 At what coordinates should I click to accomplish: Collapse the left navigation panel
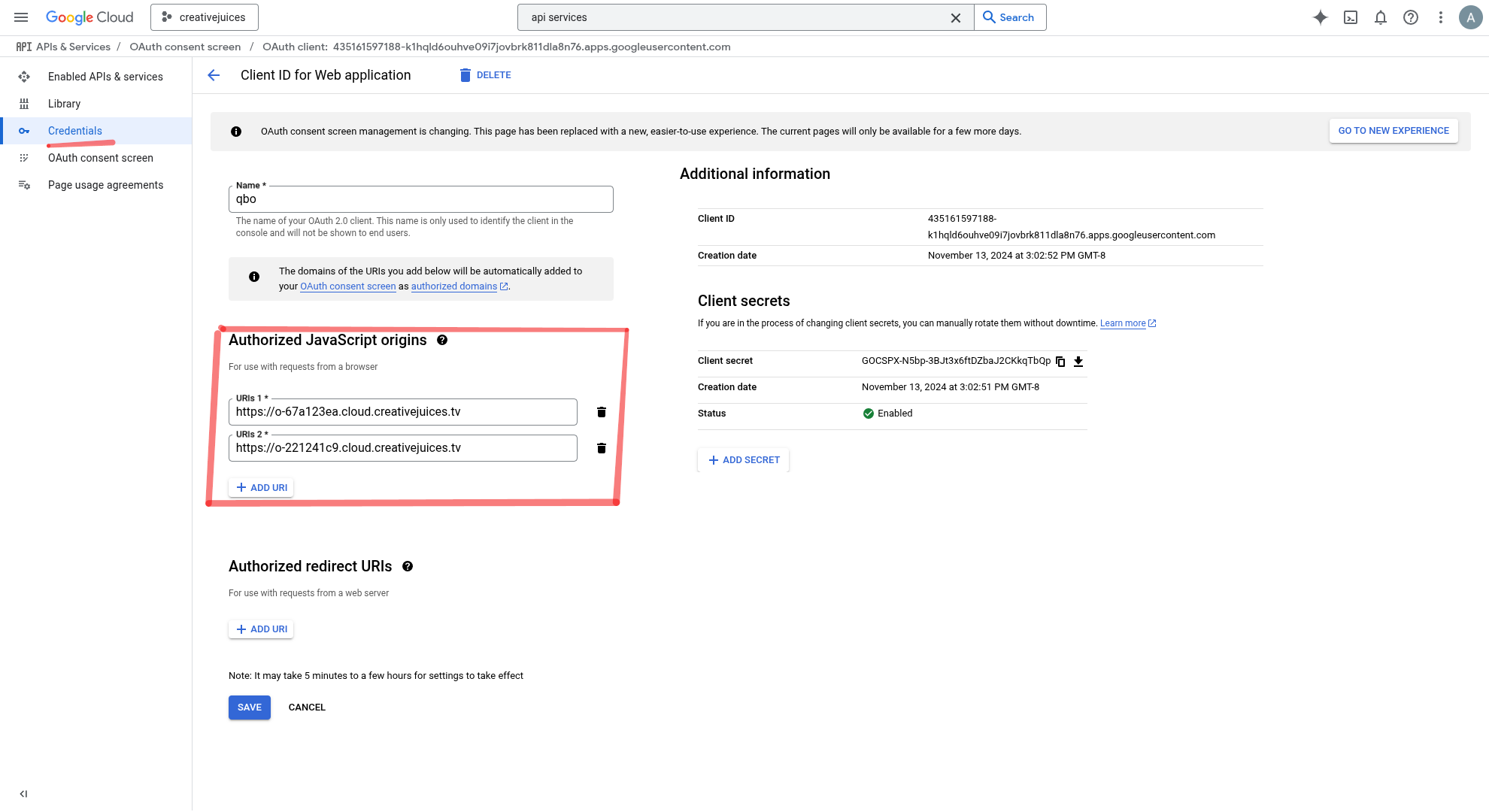click(x=23, y=794)
